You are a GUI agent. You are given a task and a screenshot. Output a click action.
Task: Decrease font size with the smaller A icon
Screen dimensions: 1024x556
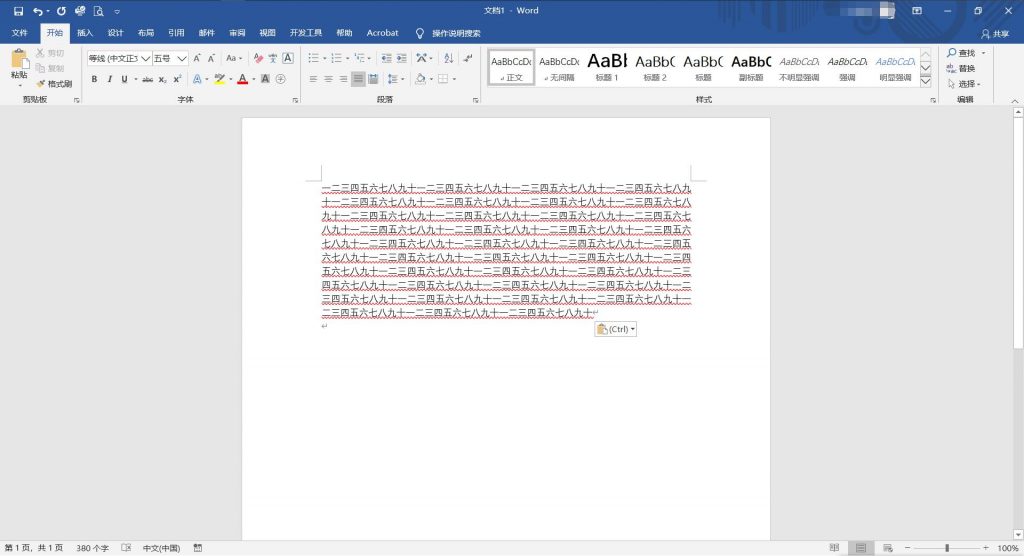tap(212, 58)
